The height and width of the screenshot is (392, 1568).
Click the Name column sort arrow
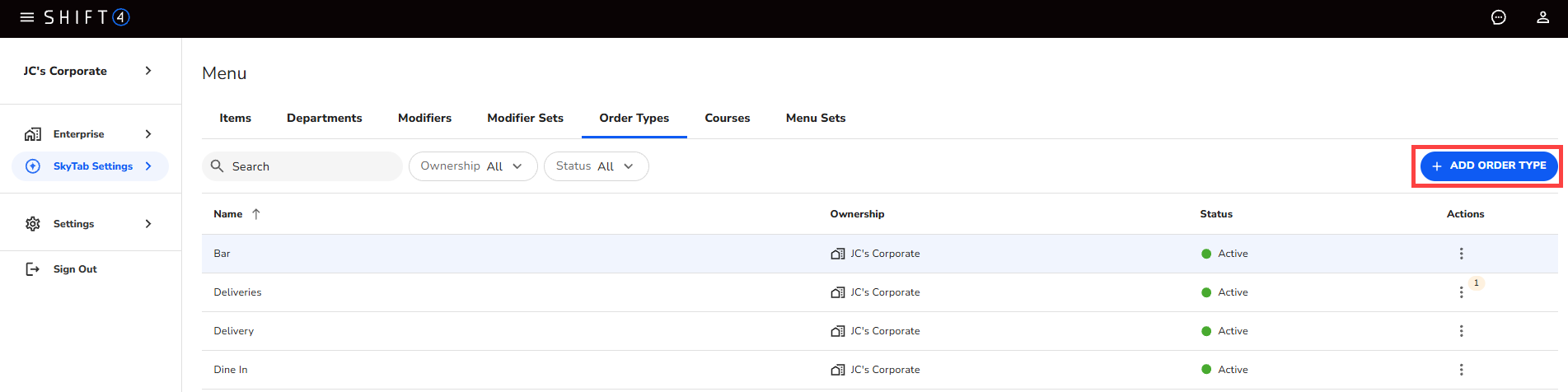(x=256, y=214)
